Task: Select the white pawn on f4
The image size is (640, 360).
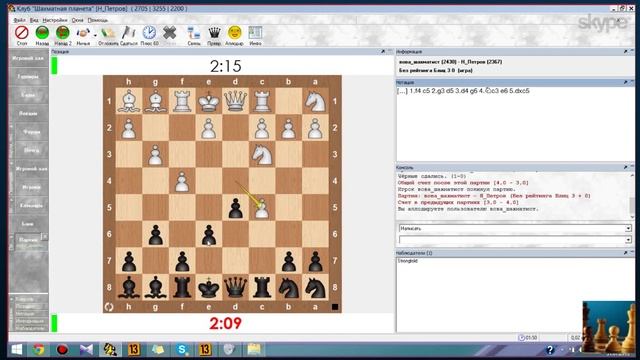Action: point(182,181)
